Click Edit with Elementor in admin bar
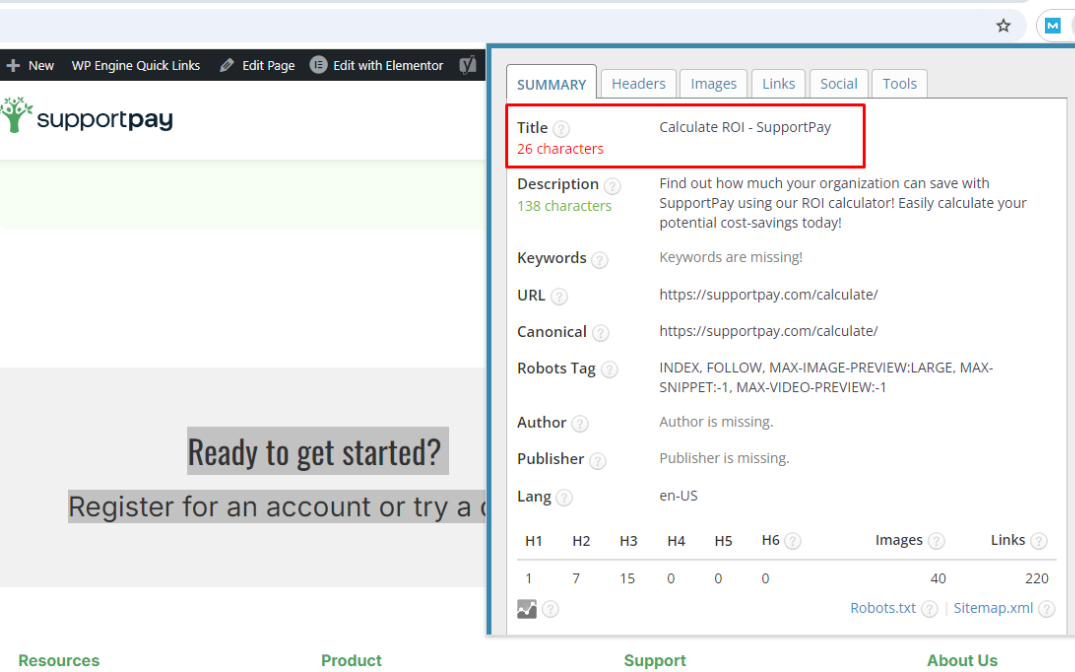This screenshot has width=1075, height=672. 377,65
